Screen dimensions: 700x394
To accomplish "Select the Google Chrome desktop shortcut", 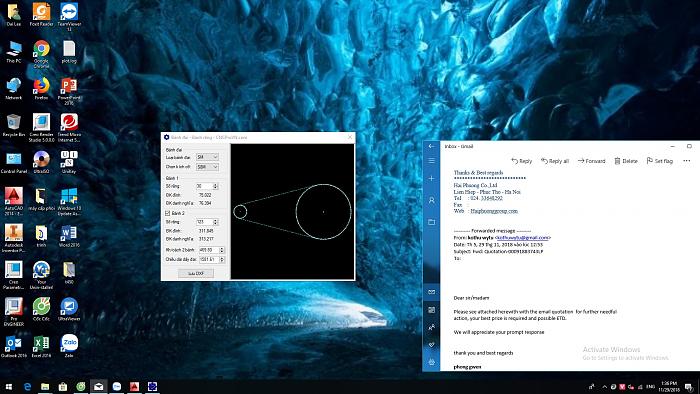I will tap(41, 54).
